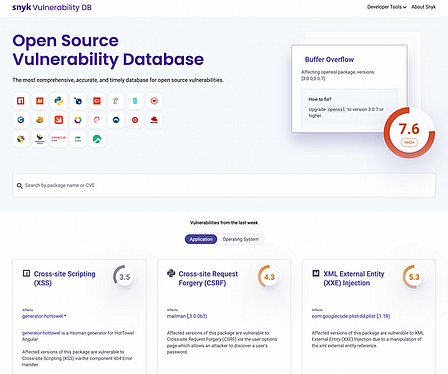Select the Swift ecosystem icon
The height and width of the screenshot is (374, 448).
[59, 120]
